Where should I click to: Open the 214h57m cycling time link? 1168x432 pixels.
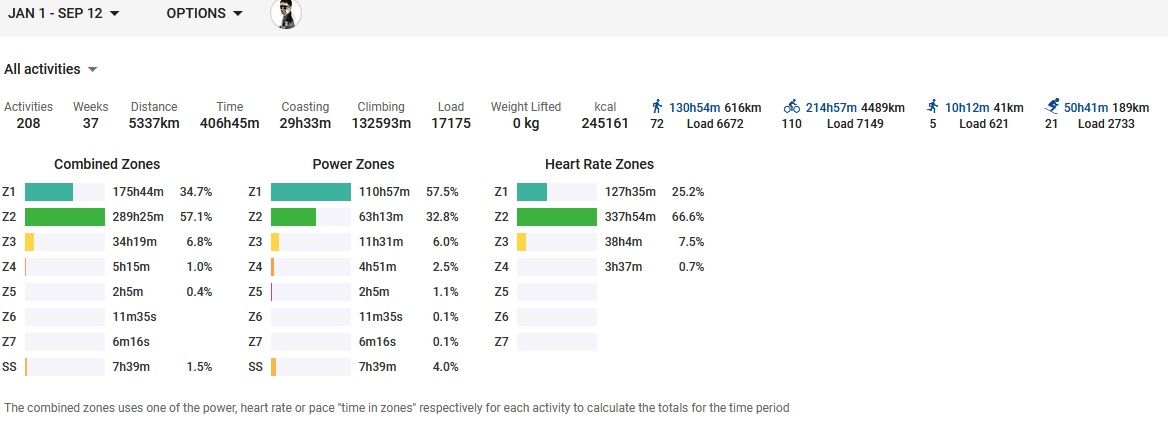tap(832, 107)
